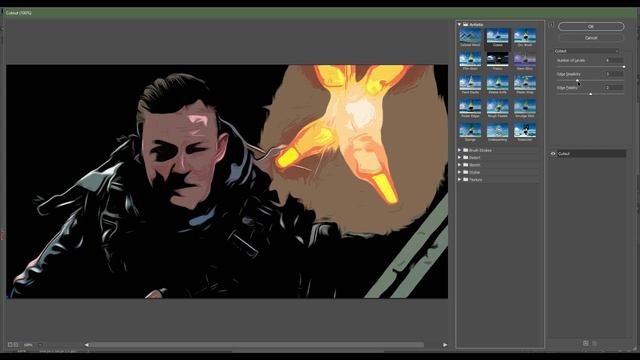
Task: Apply the Film Grain filter thumbnail
Action: click(x=470, y=59)
